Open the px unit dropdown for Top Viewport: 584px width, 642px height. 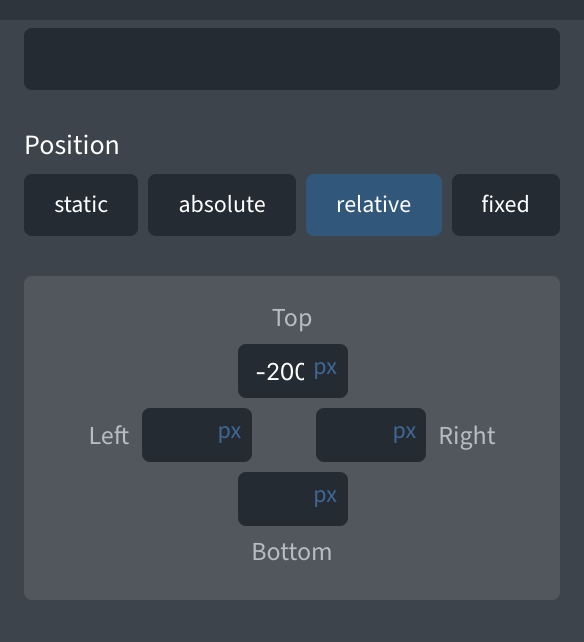(x=325, y=368)
